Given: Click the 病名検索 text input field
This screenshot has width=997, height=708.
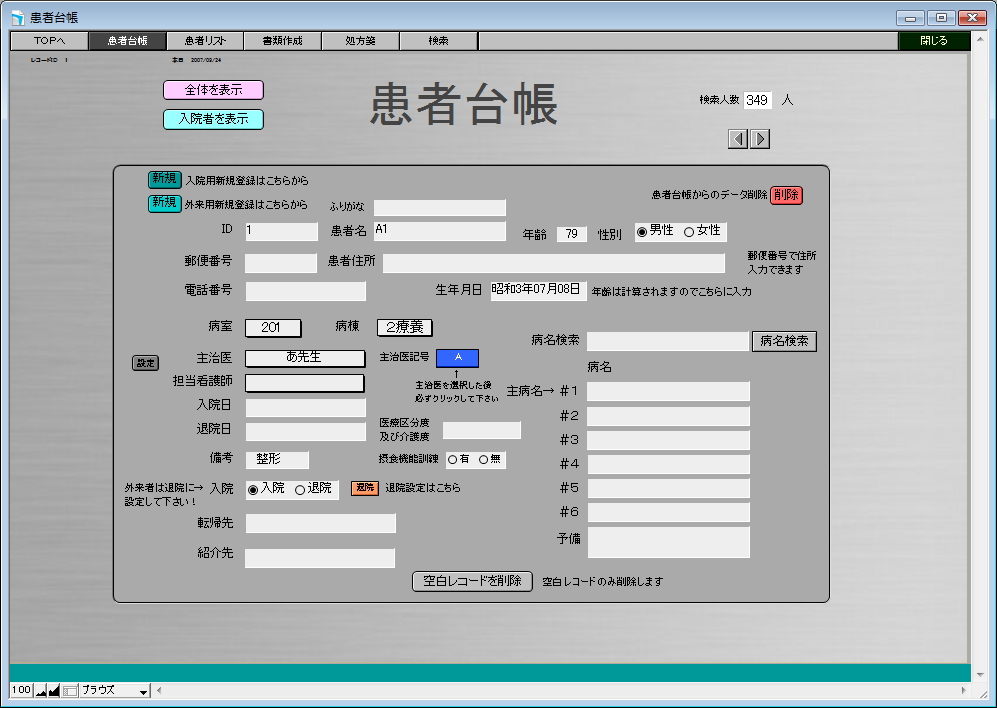Looking at the screenshot, I should click(668, 341).
